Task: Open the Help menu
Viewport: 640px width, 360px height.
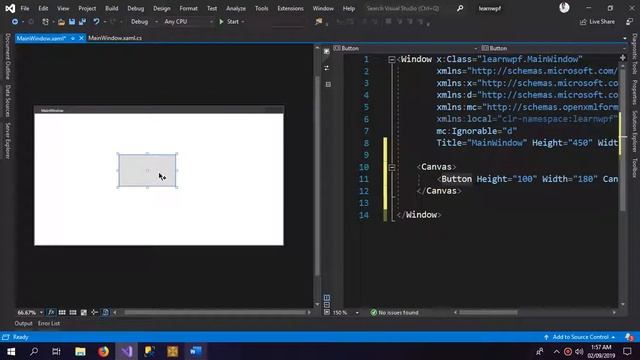Action: pos(349,8)
